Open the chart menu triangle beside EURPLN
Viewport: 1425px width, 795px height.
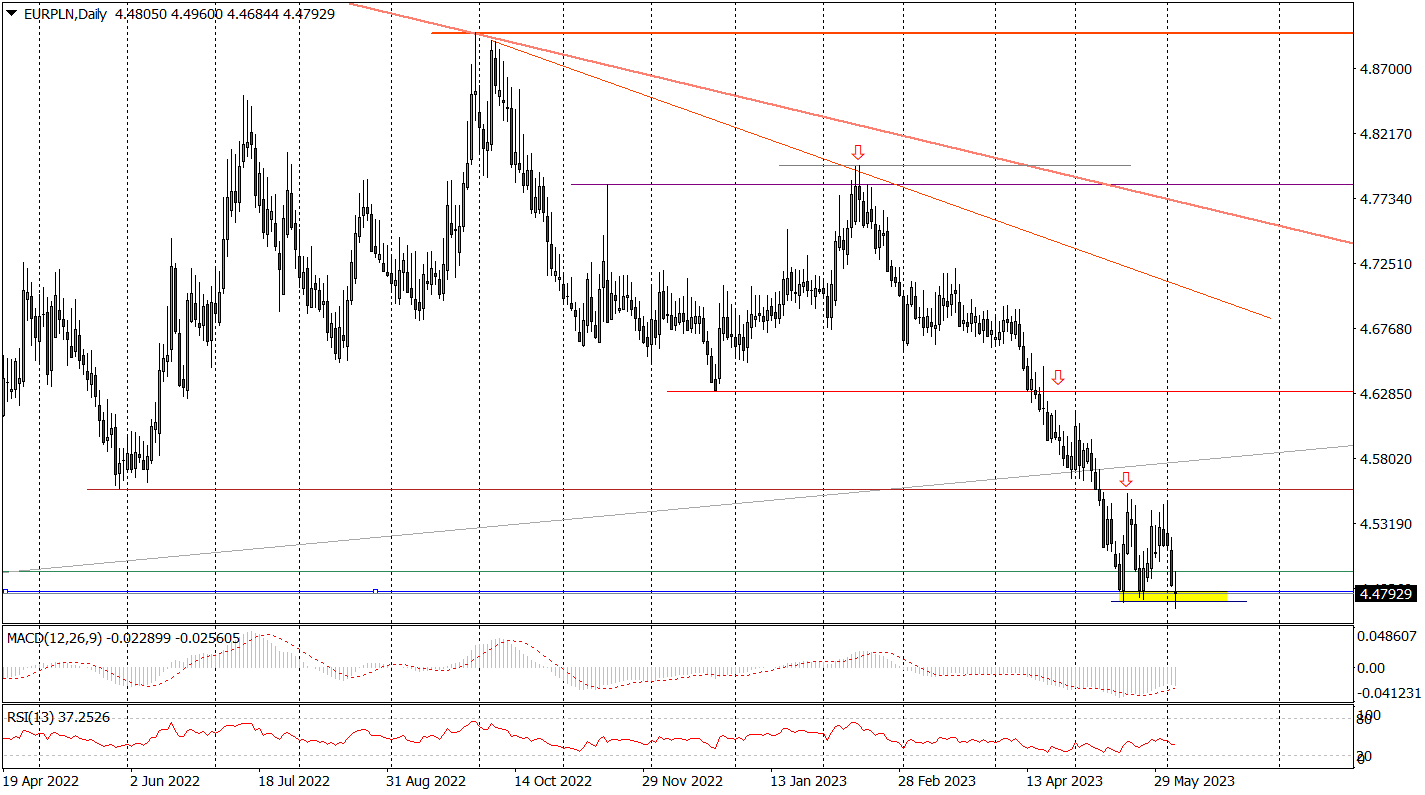pos(11,12)
